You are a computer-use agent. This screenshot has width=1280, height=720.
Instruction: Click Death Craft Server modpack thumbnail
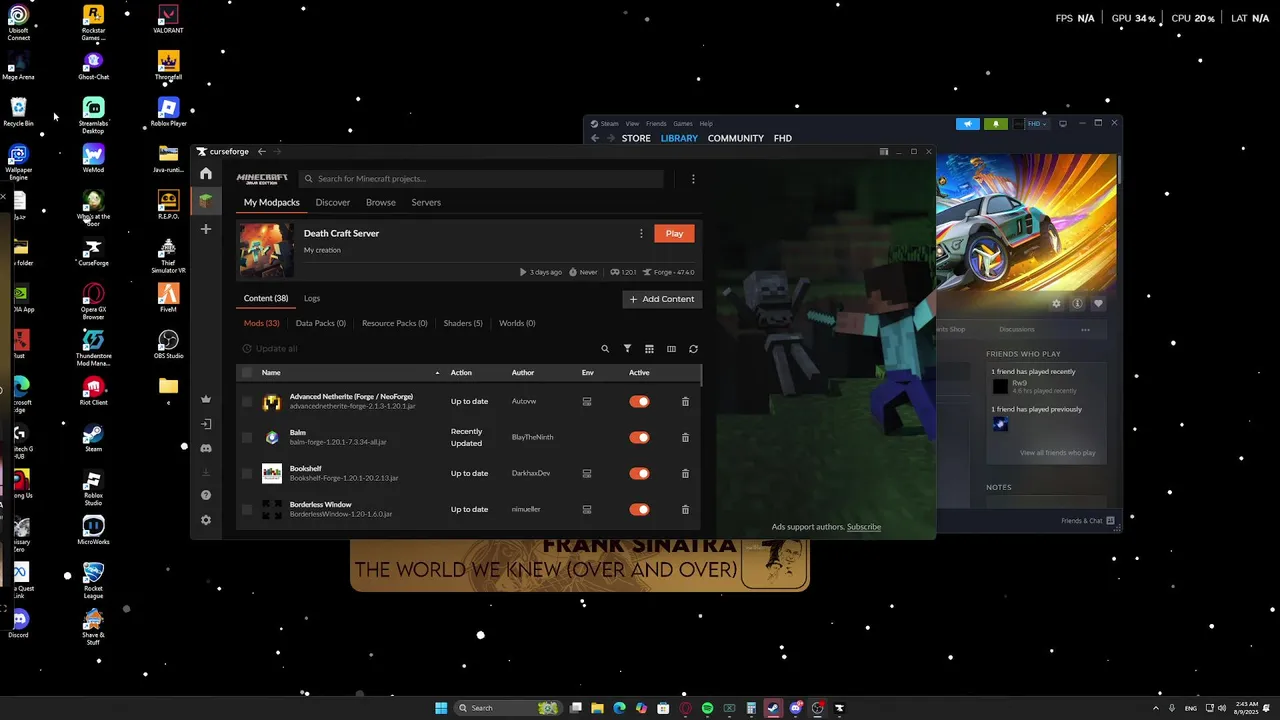(x=266, y=250)
